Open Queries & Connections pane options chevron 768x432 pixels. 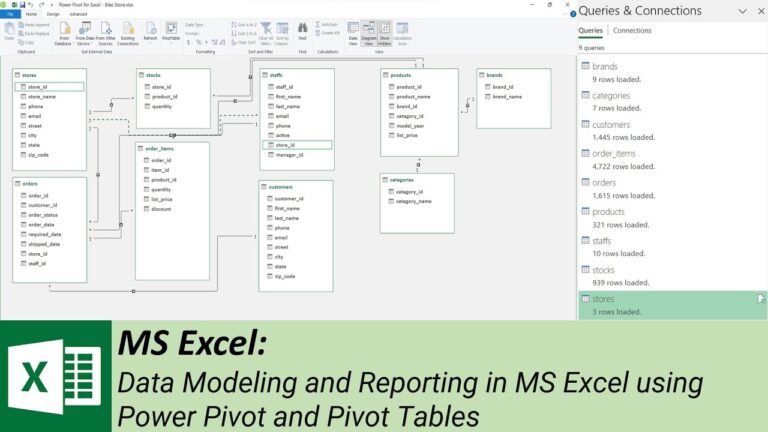[743, 11]
